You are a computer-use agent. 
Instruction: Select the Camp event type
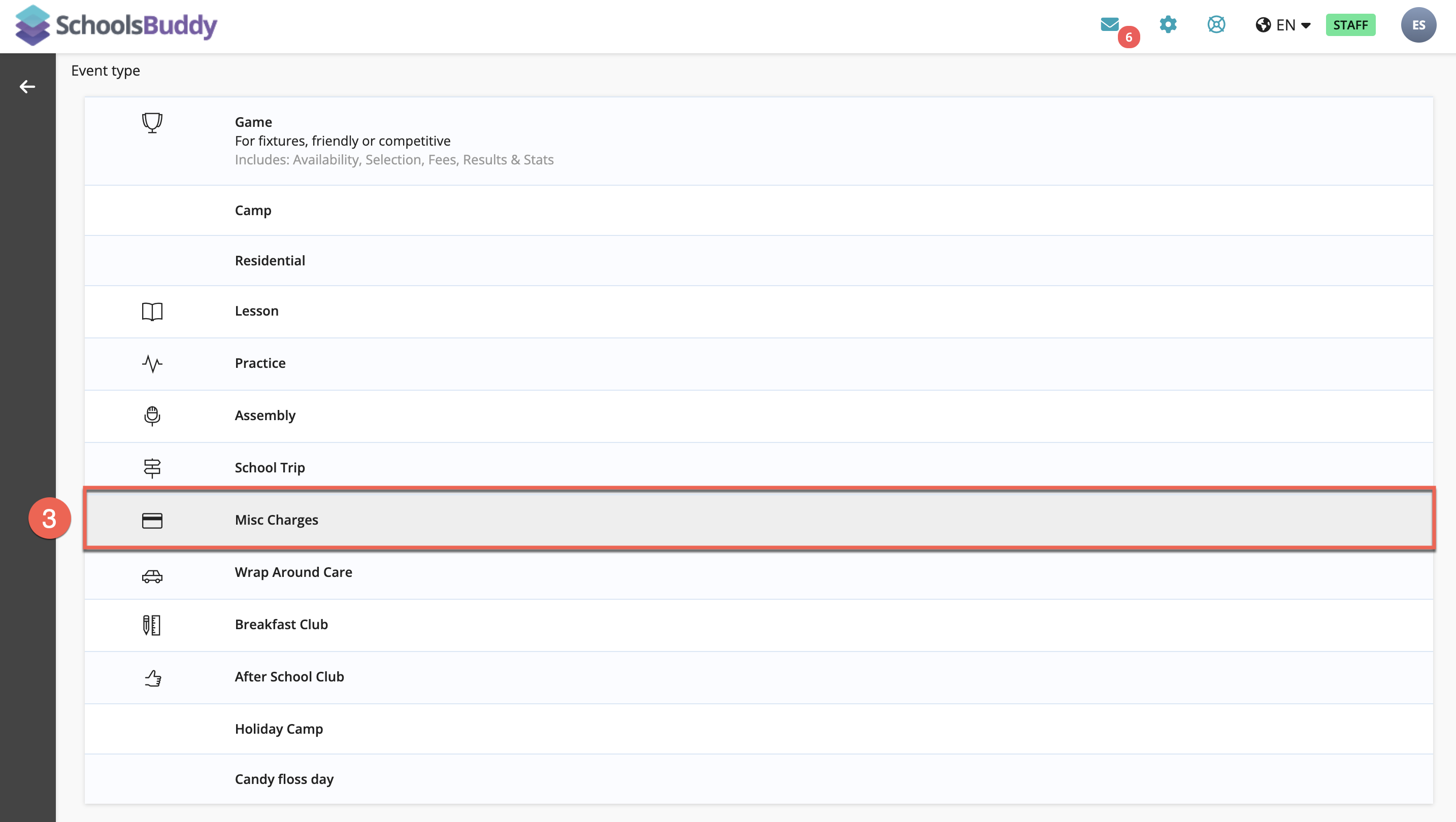[x=758, y=210]
